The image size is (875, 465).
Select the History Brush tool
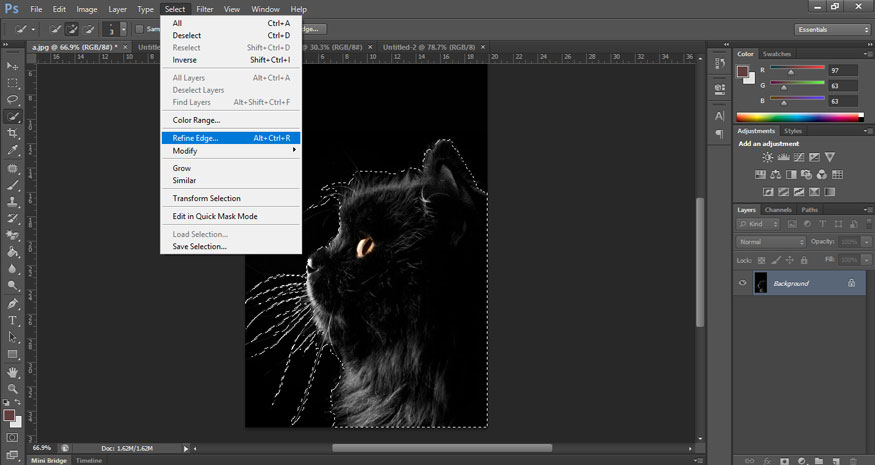pyautogui.click(x=12, y=219)
